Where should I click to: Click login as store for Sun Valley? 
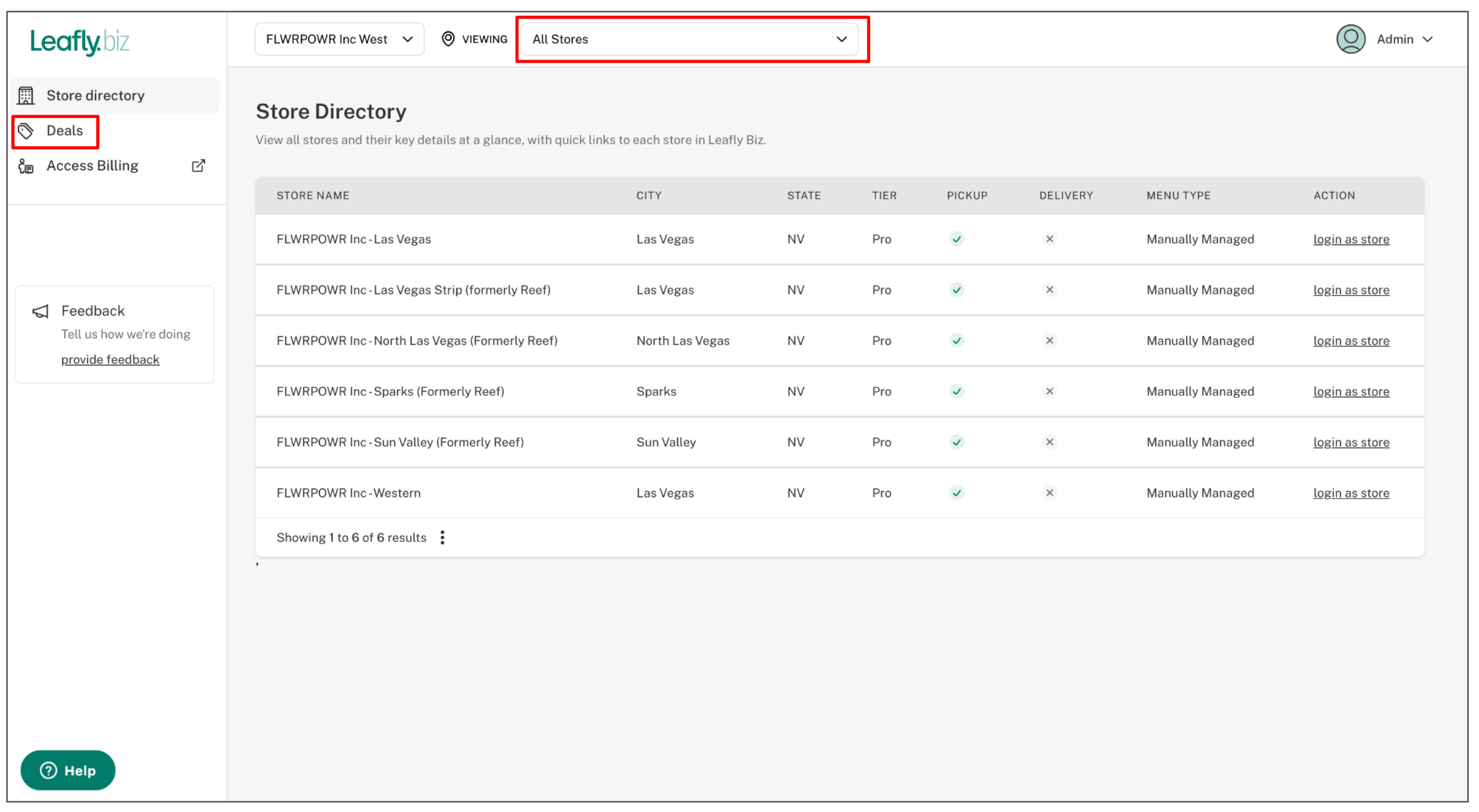(x=1351, y=442)
